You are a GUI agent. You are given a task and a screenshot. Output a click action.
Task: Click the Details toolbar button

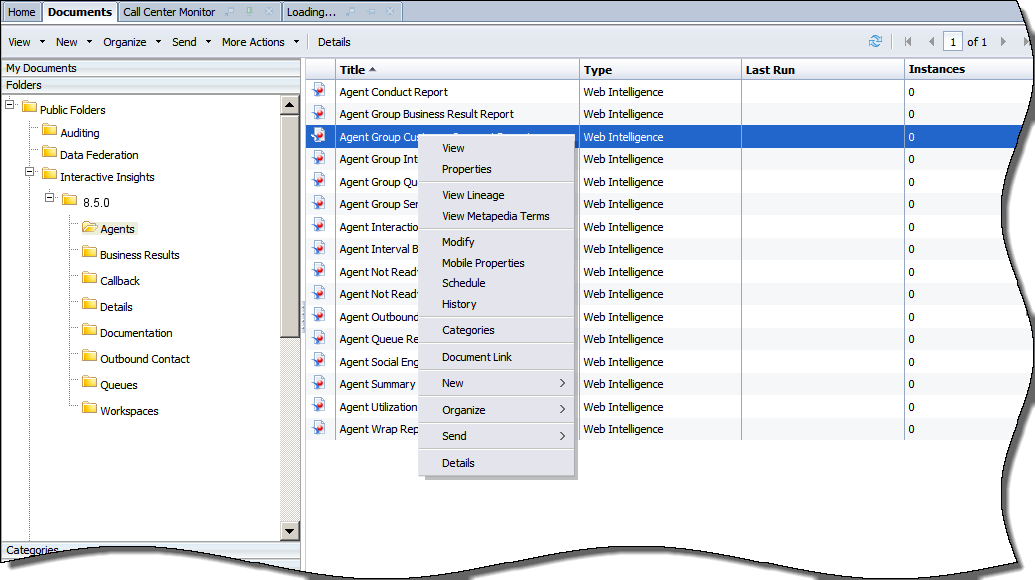click(x=334, y=42)
